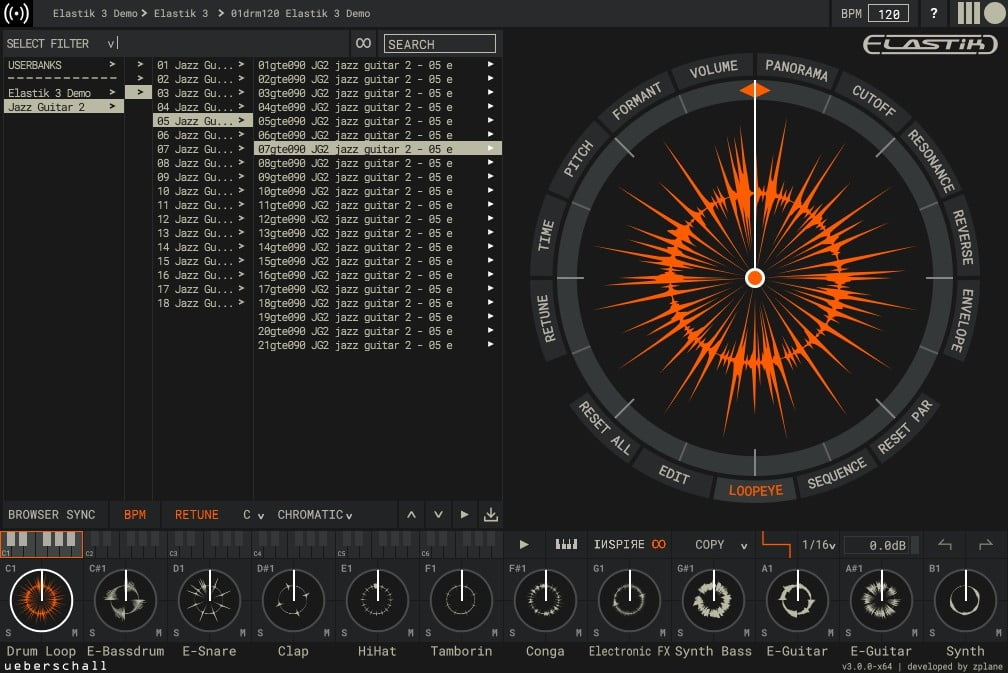
Task: Toggle the three-bar view icon beside the help button
Action: tap(968, 13)
